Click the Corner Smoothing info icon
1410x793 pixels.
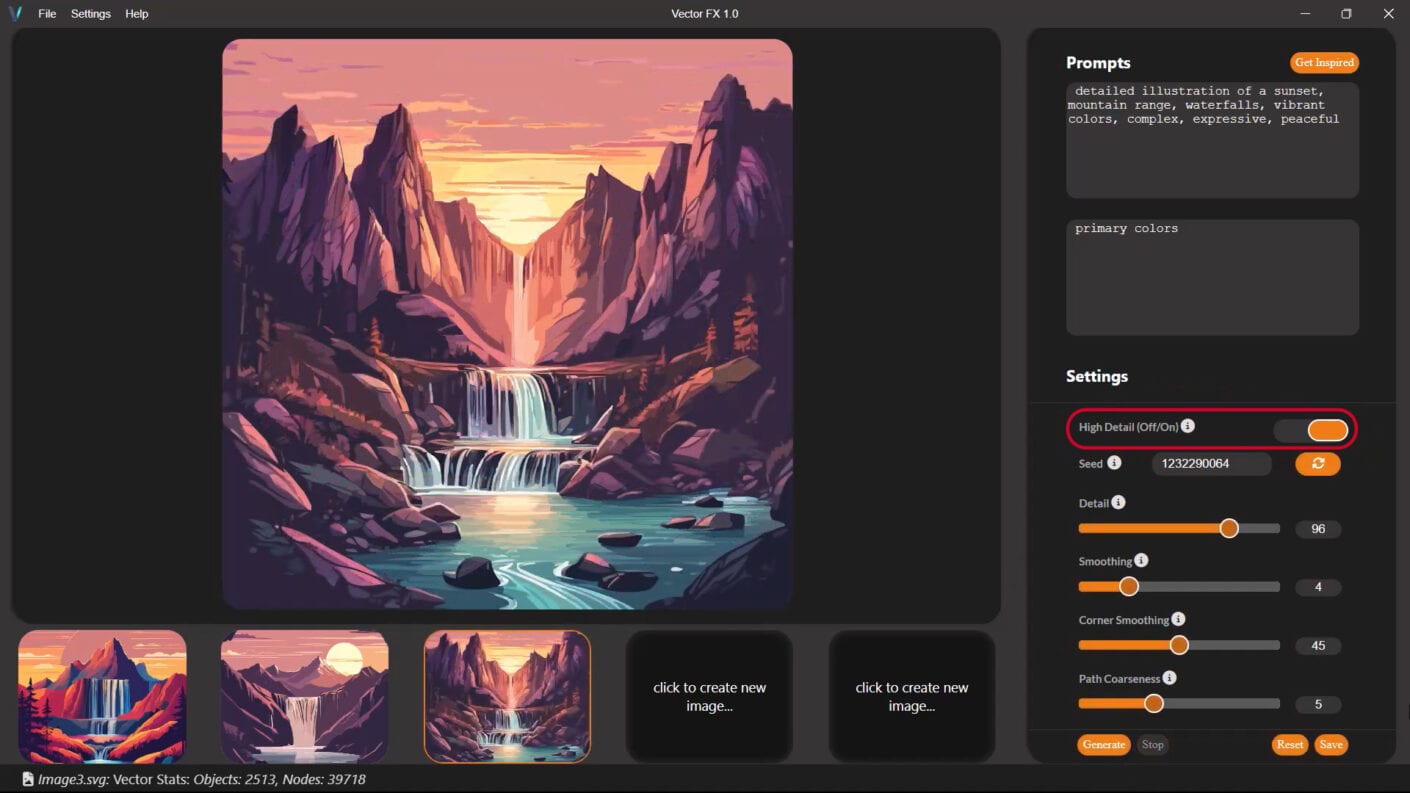[1179, 619]
